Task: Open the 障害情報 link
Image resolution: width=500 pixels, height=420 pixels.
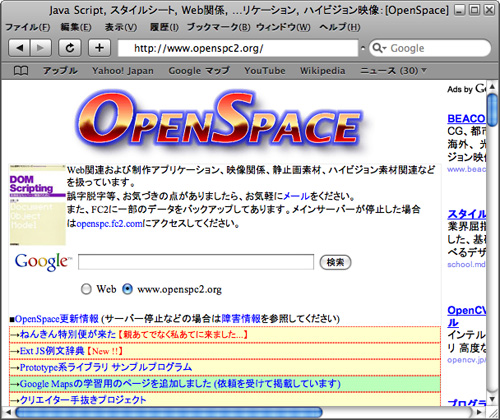Action: click(x=241, y=319)
